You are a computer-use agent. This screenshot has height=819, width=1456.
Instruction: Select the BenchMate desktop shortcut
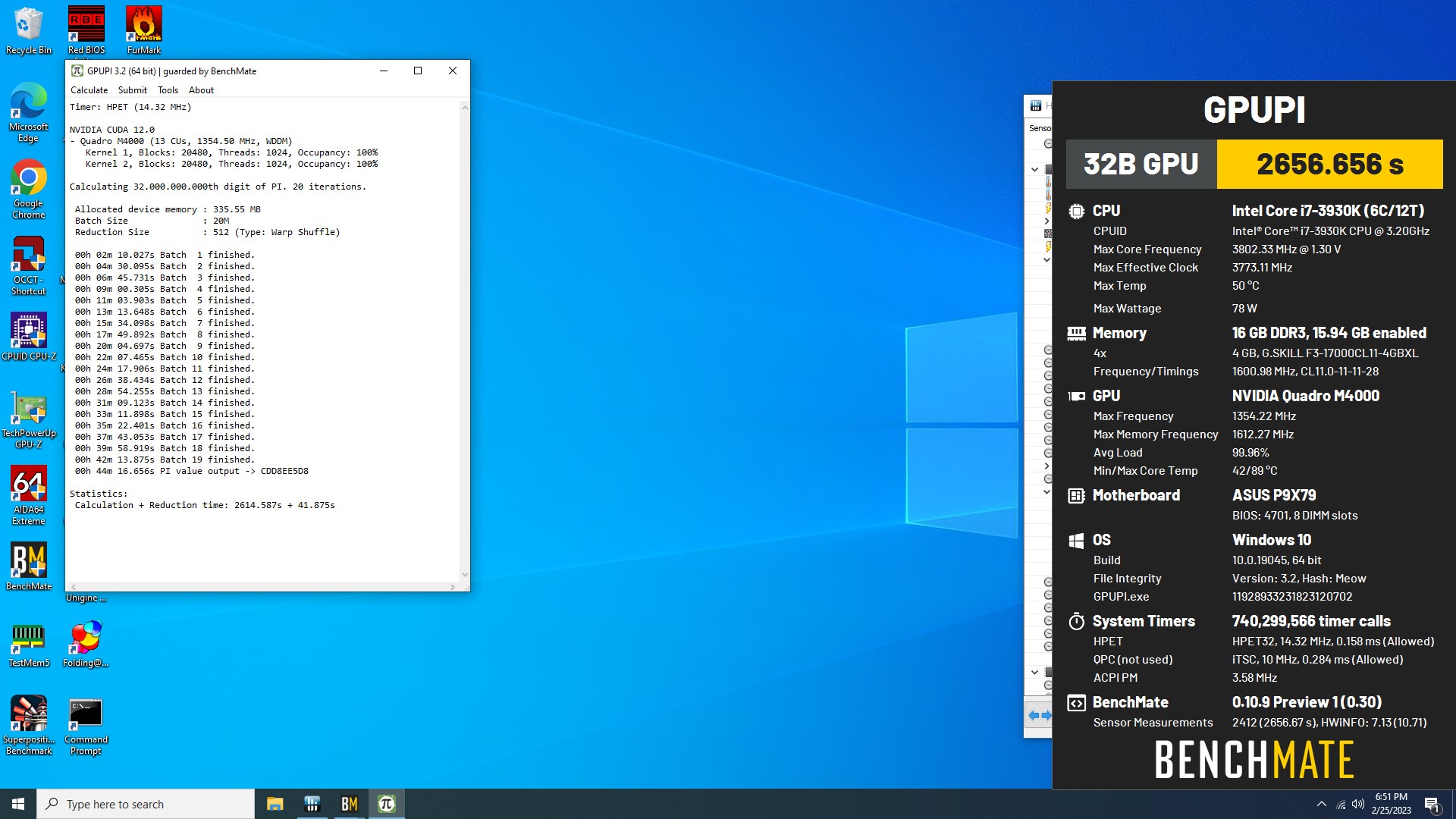point(29,566)
